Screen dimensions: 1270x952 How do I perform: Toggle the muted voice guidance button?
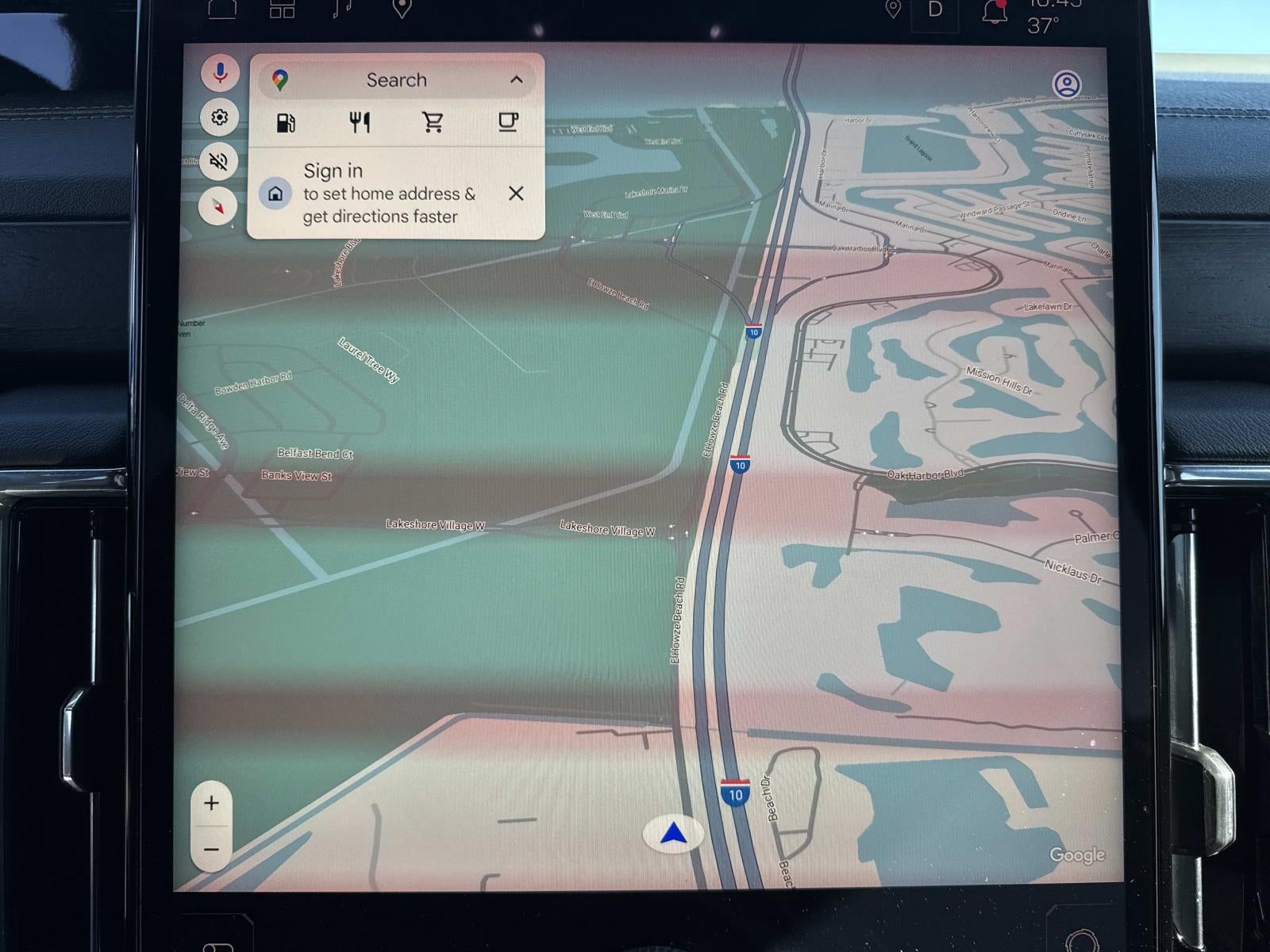pos(219,162)
